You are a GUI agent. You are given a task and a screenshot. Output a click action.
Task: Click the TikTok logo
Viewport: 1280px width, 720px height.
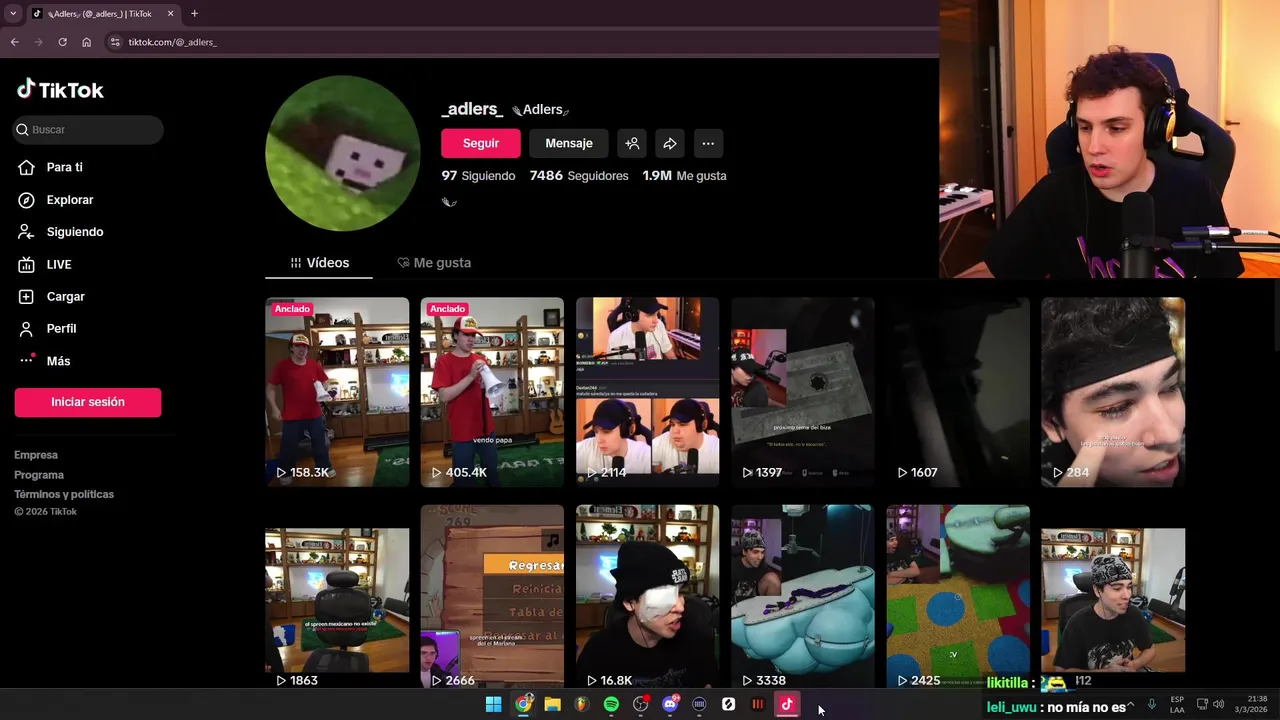(60, 90)
